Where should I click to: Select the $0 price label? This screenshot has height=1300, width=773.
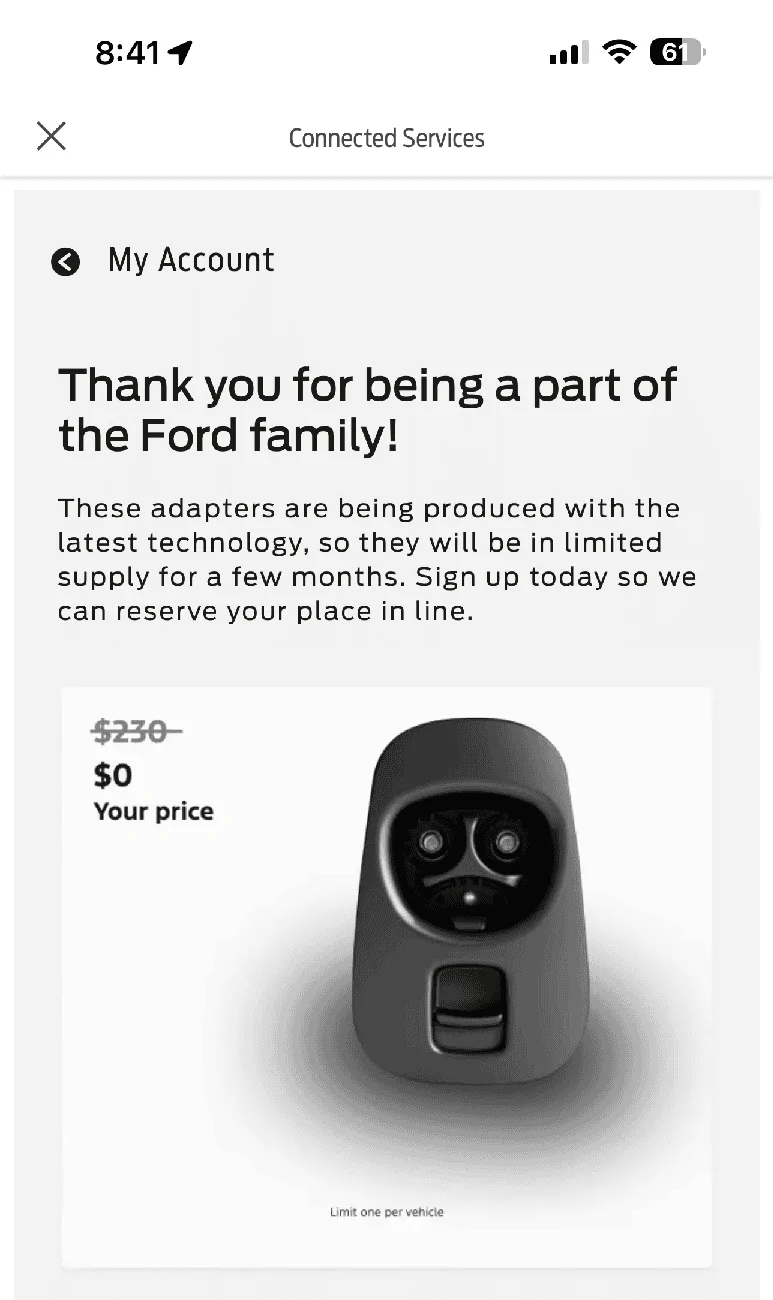point(113,775)
